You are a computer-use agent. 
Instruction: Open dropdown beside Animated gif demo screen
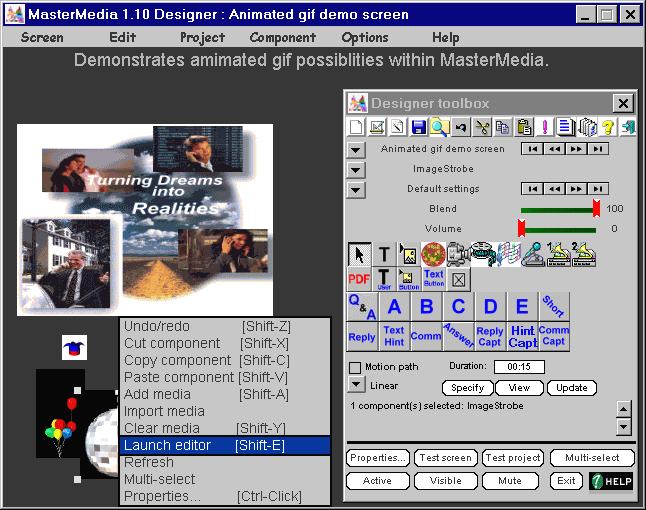[x=356, y=150]
